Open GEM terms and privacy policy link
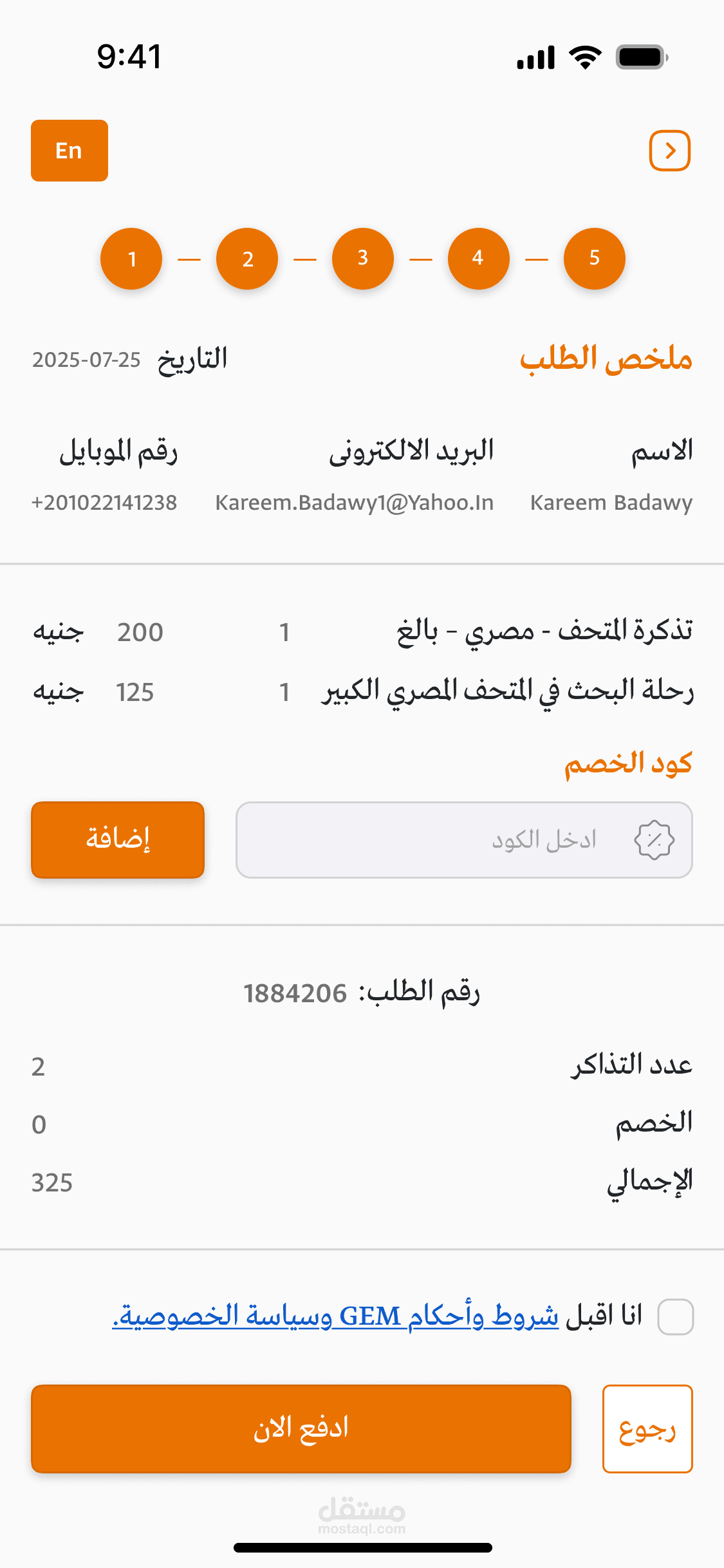The height and width of the screenshot is (1568, 724). (335, 1316)
